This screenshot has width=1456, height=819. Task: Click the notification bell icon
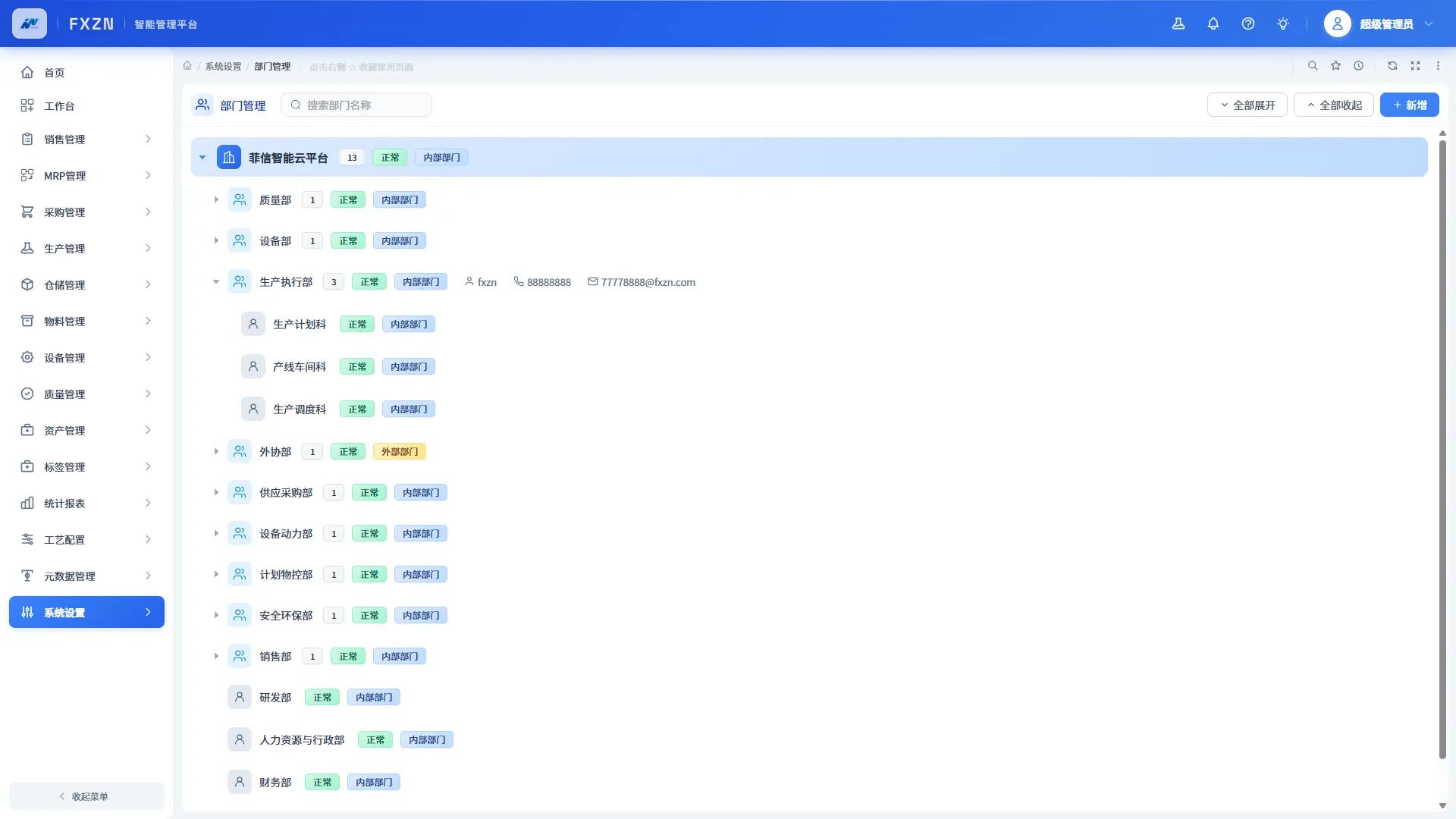tap(1213, 24)
